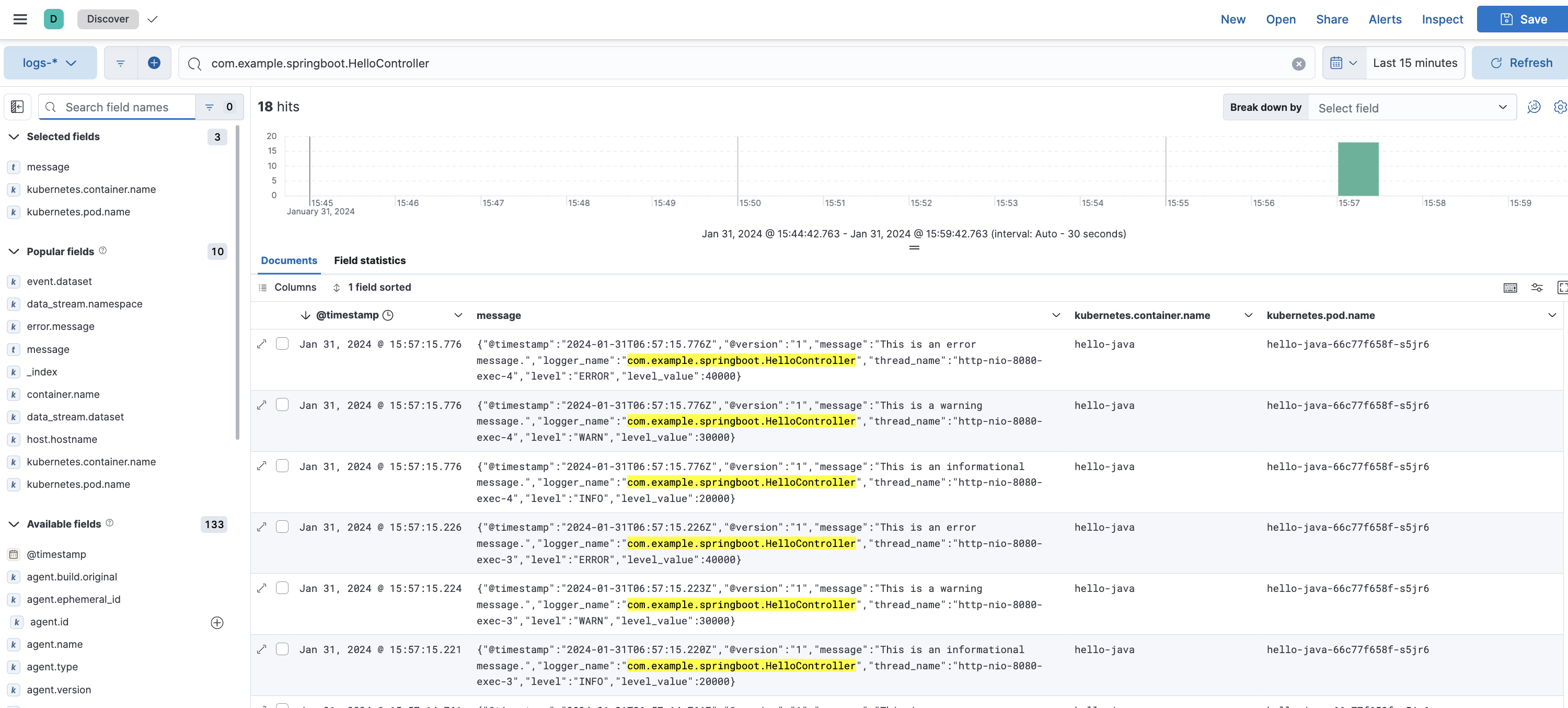Click the green histogram bar at 15:57

tap(1357, 168)
